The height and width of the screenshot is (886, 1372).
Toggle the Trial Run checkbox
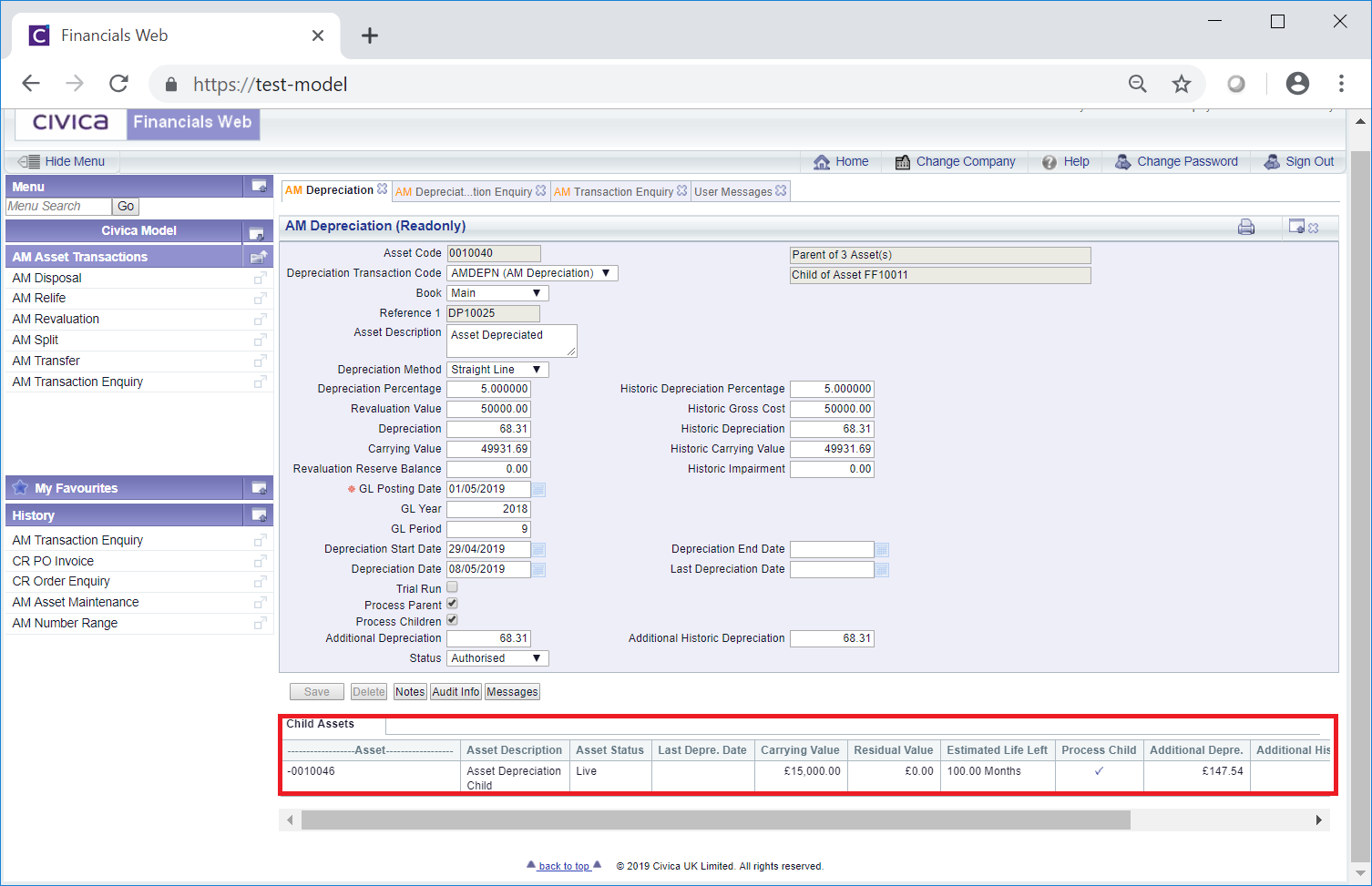(452, 587)
